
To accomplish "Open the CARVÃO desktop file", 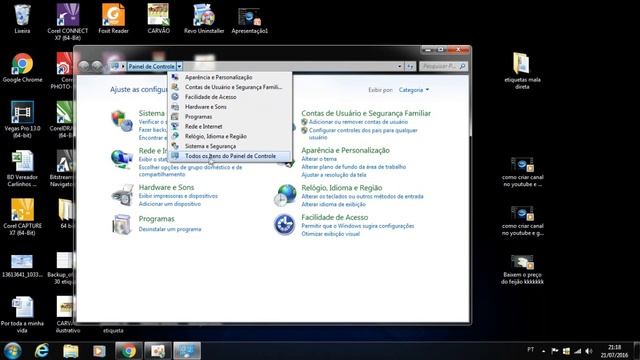I will (158, 18).
